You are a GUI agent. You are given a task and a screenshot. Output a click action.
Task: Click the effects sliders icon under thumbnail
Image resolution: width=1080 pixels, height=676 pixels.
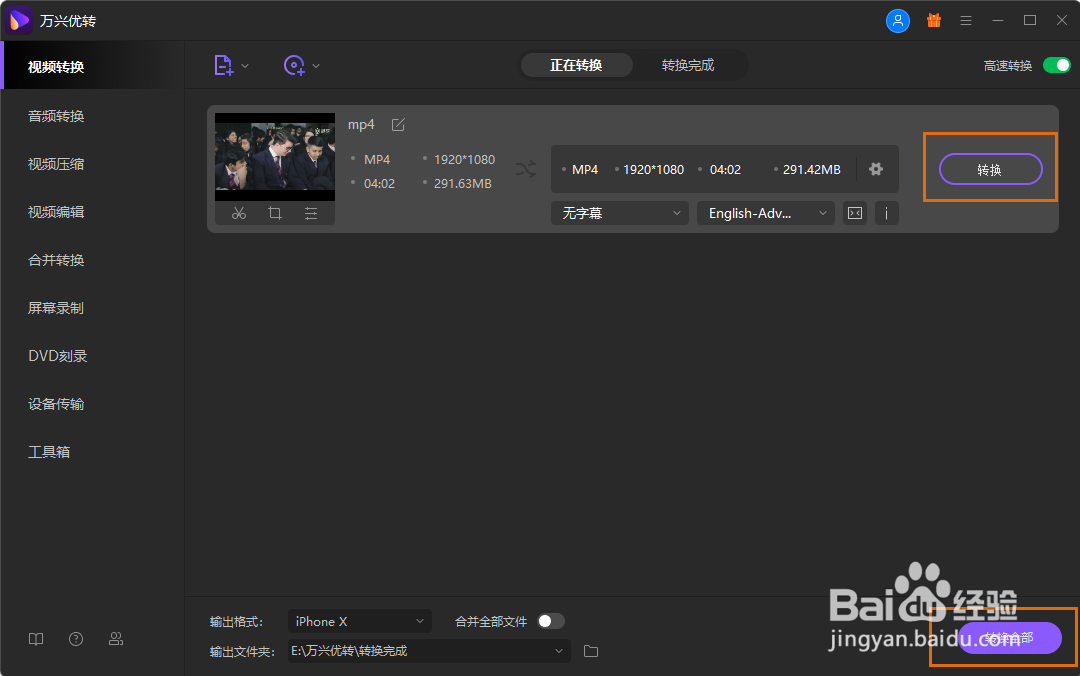311,213
